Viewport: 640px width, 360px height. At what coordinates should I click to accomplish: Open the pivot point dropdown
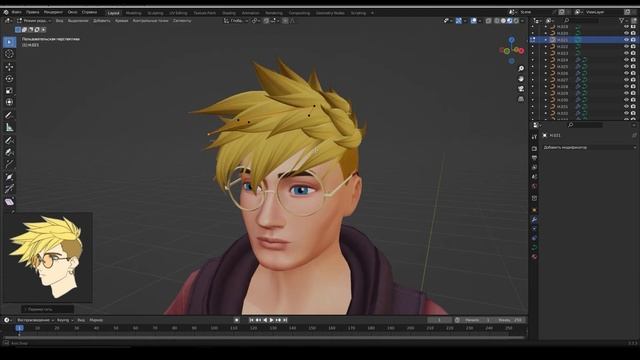point(256,21)
